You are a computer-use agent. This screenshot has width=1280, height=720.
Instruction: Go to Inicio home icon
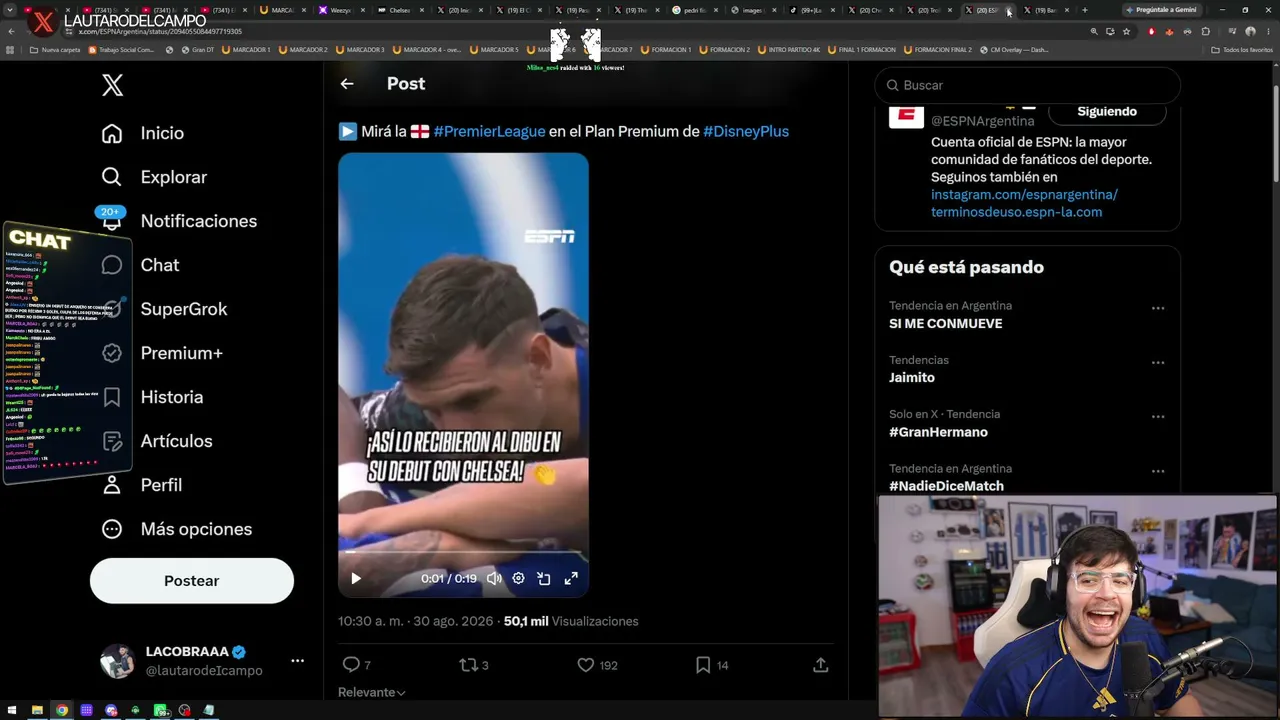coord(112,133)
